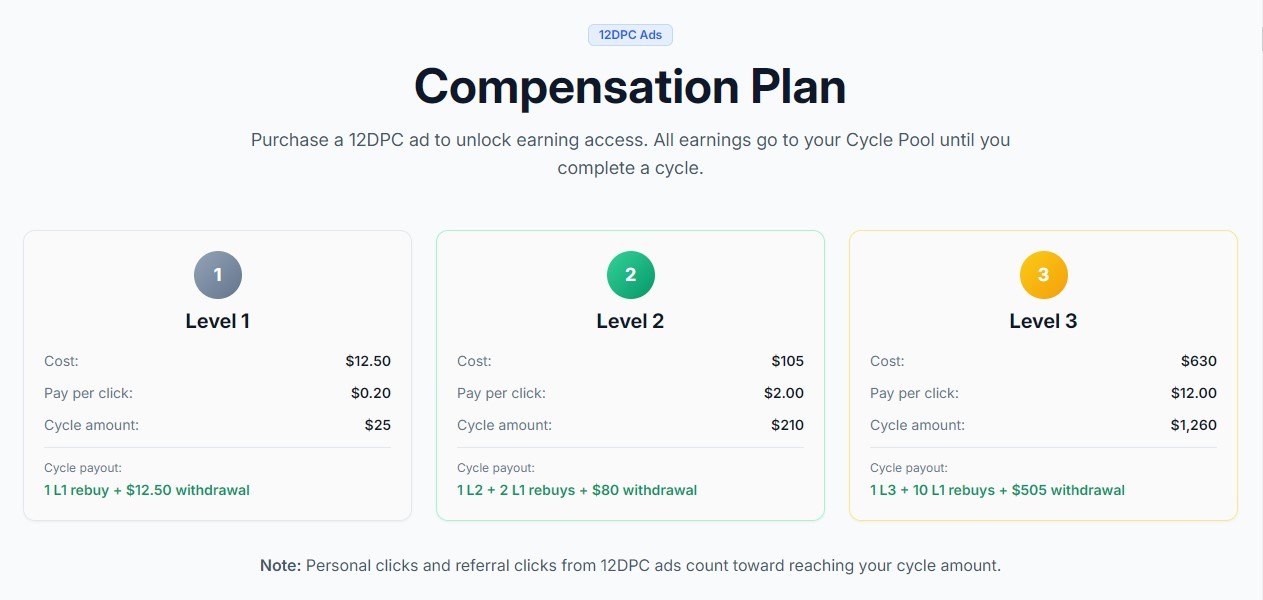Click the Note about personal clicks

[x=630, y=565]
